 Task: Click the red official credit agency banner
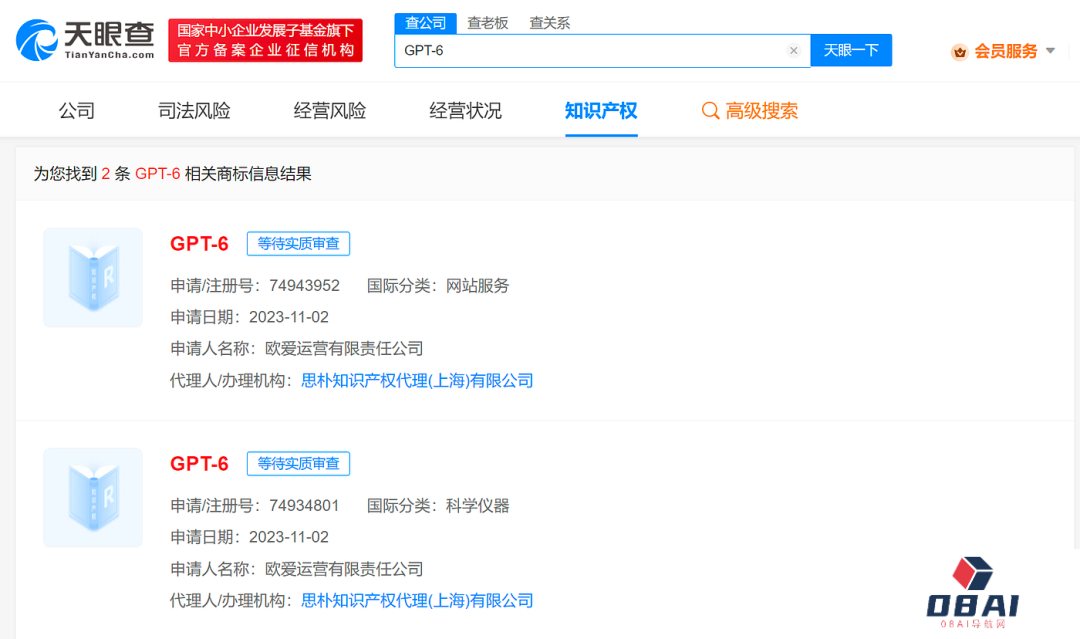265,41
